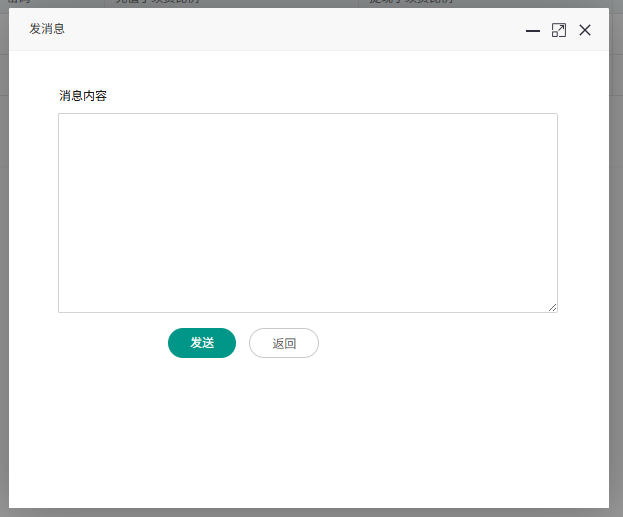Image resolution: width=623 pixels, height=517 pixels.
Task: Click the text area resize handle
Action: tap(552, 307)
